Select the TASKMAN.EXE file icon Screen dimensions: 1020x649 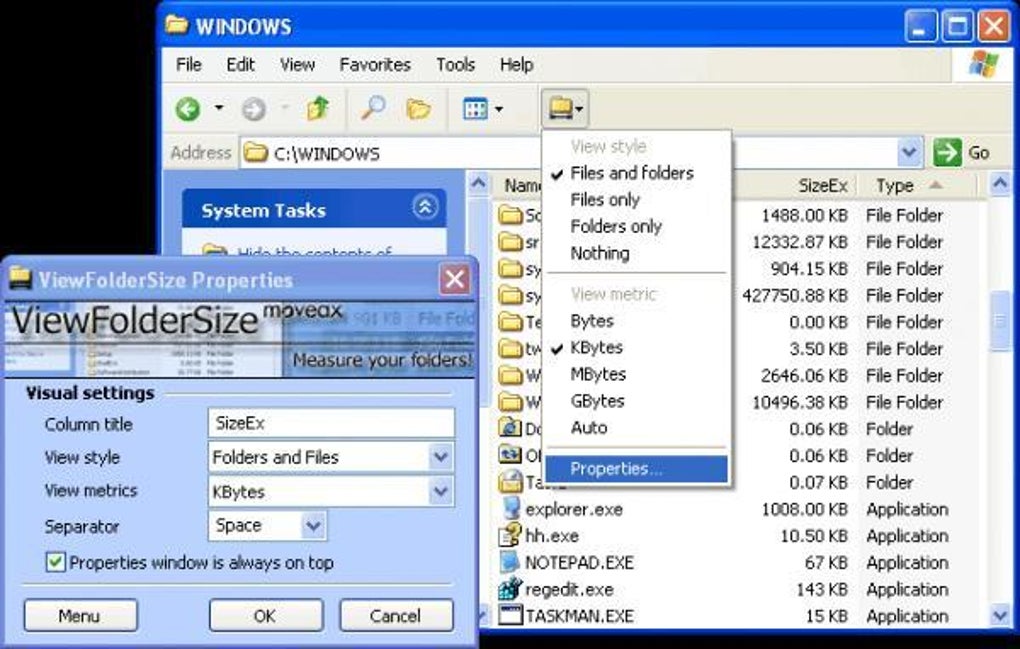point(511,615)
